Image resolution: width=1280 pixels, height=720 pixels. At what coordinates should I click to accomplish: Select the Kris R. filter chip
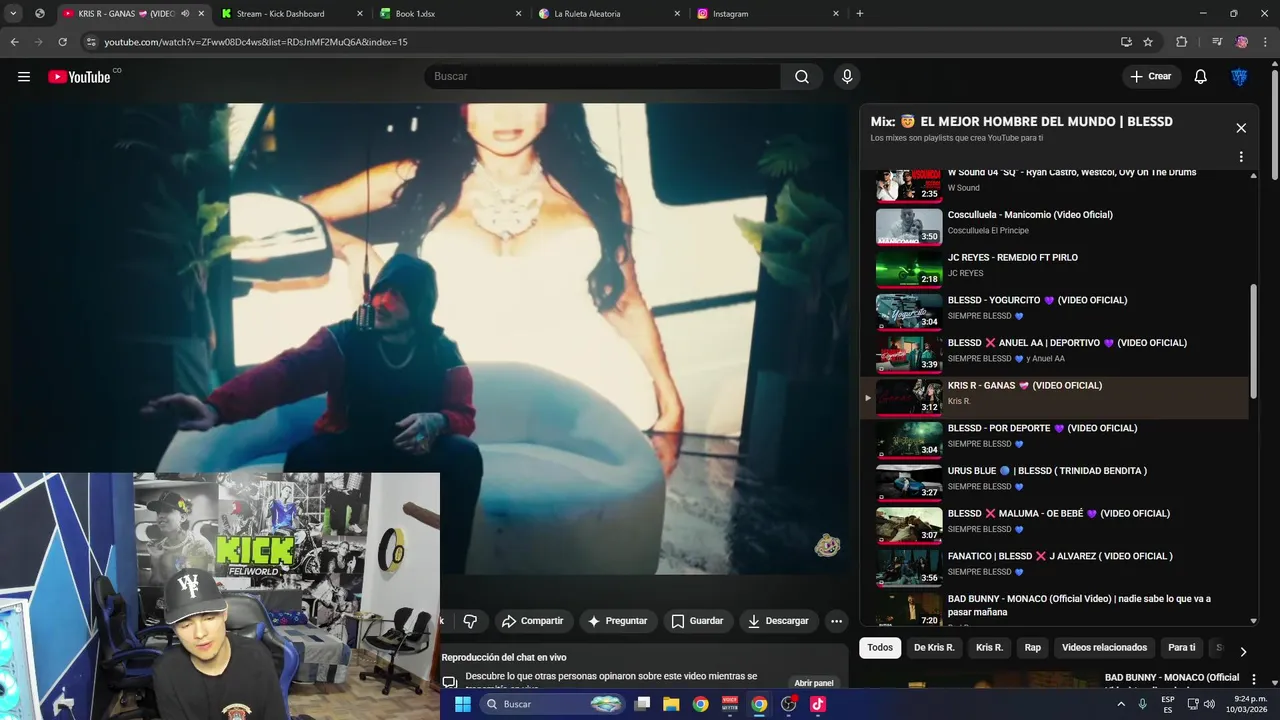tap(989, 648)
